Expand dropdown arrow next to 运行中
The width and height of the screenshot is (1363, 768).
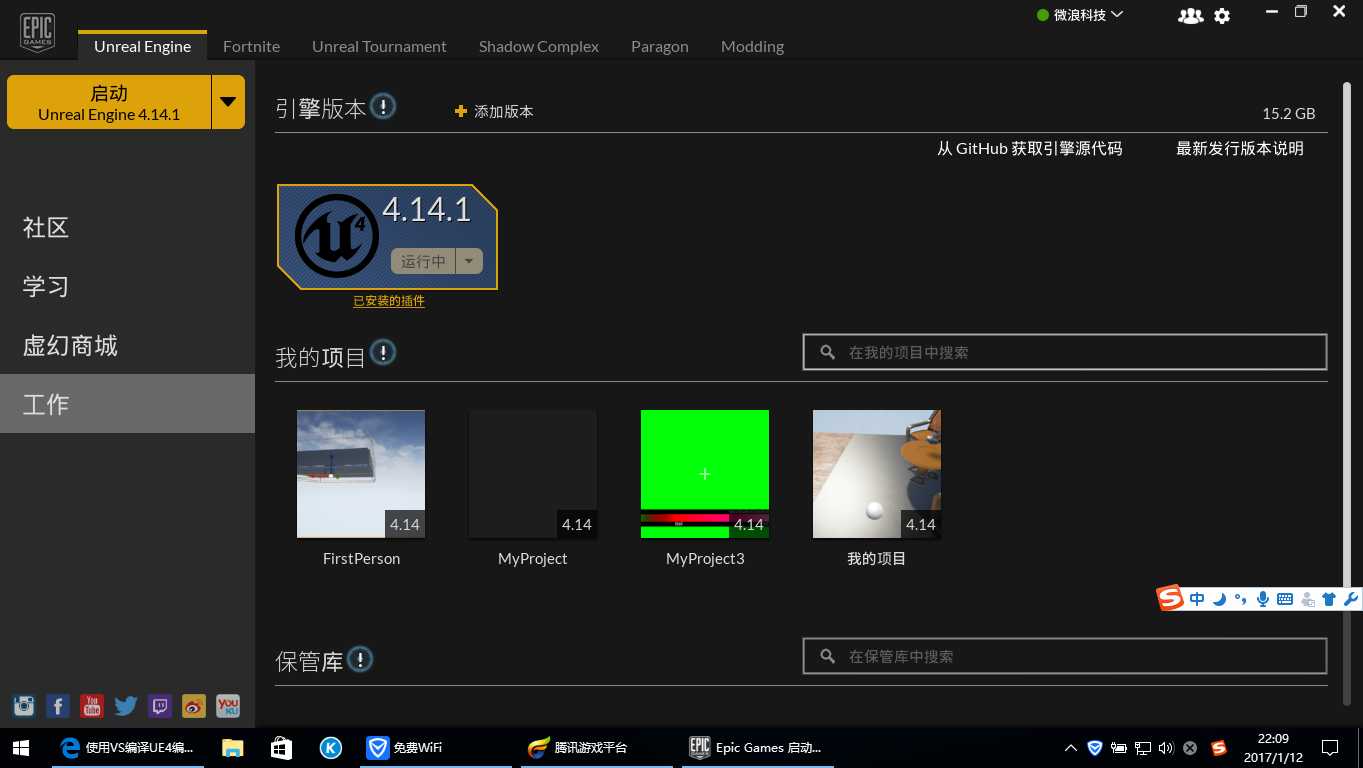[x=469, y=261]
